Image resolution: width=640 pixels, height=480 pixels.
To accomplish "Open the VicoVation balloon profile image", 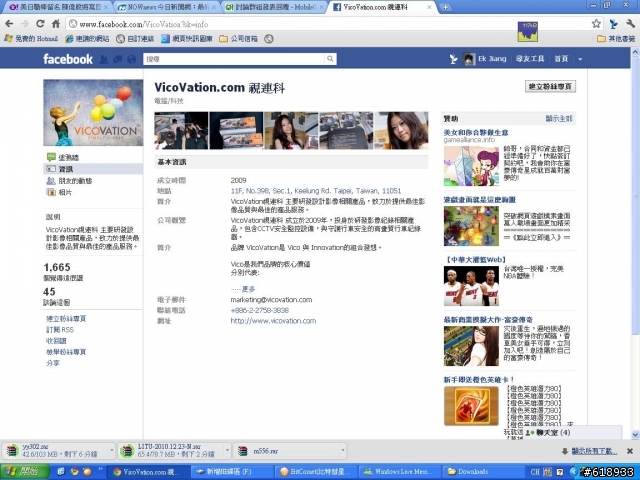I will [93, 113].
